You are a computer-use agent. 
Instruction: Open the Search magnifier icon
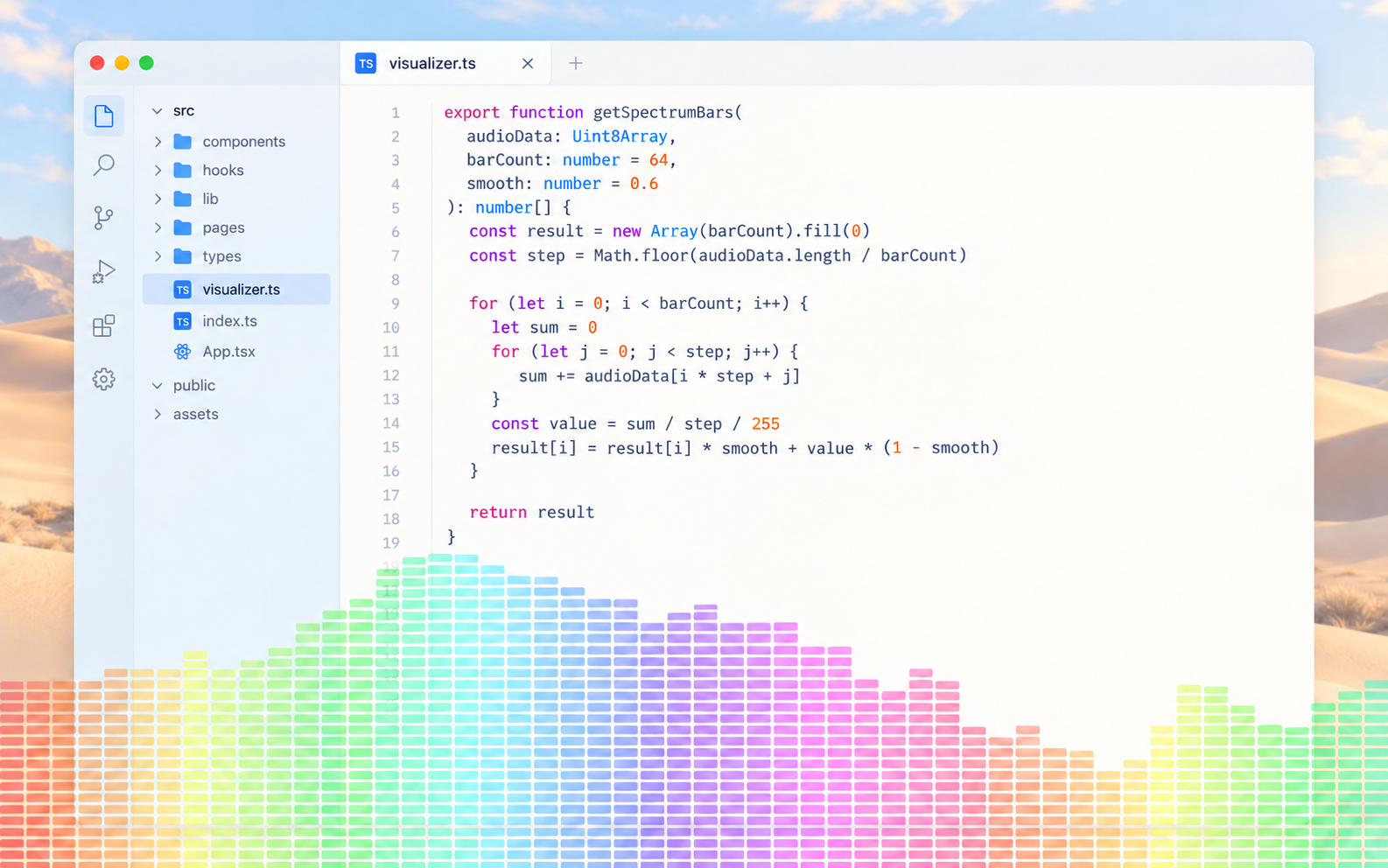pos(103,165)
